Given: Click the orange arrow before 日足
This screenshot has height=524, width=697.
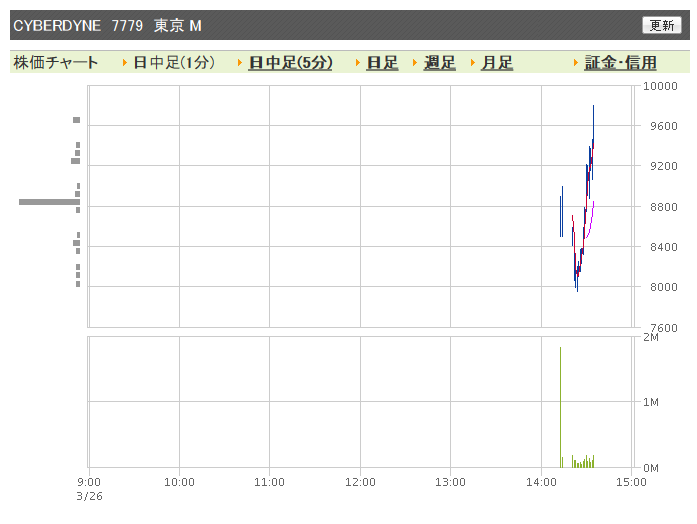Looking at the screenshot, I should (x=358, y=63).
